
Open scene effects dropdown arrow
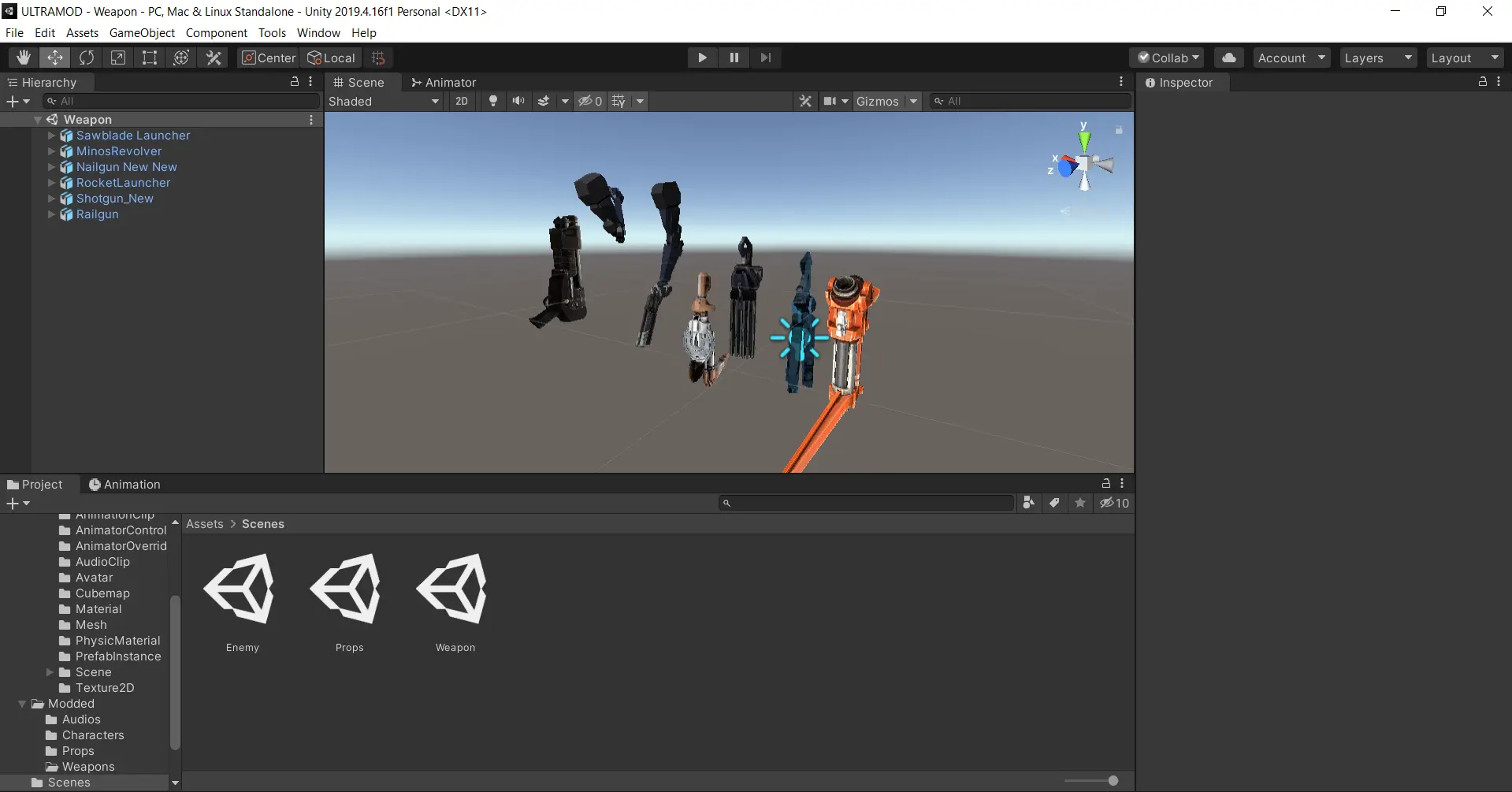point(564,101)
